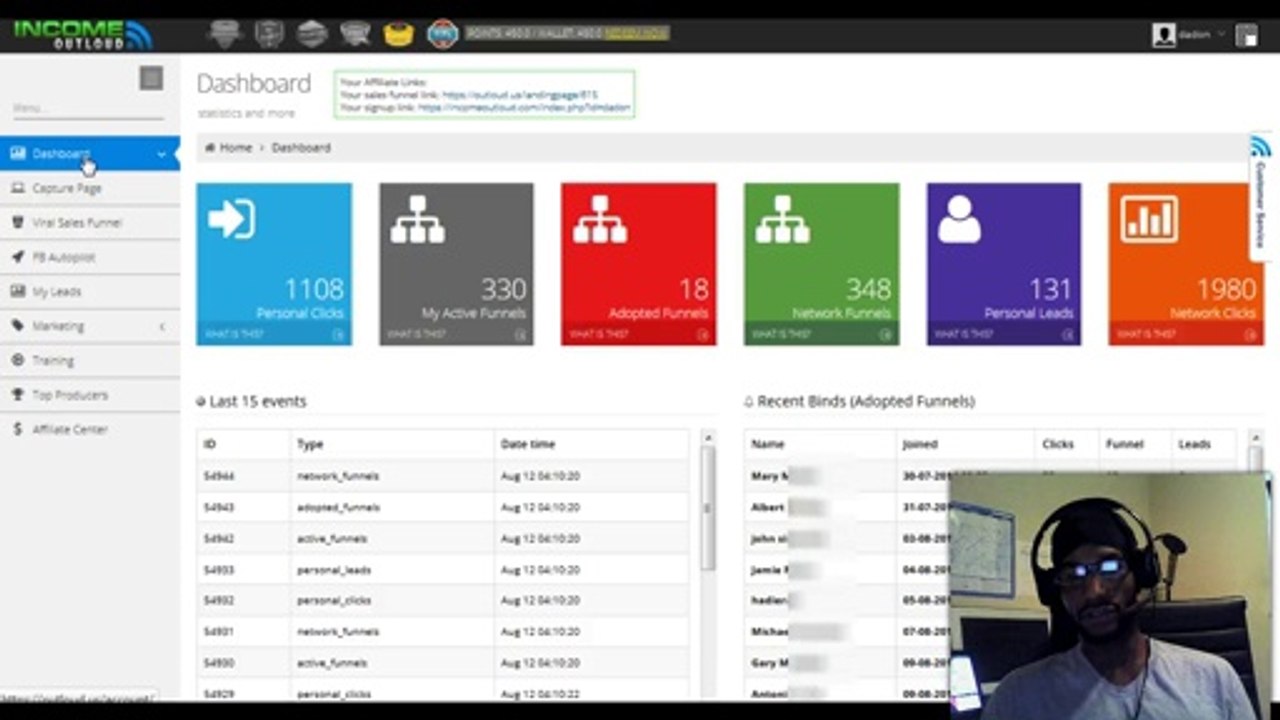This screenshot has height=720, width=1280.
Task: Click the Dashboard sidebar chart icon
Action: pyautogui.click(x=18, y=153)
